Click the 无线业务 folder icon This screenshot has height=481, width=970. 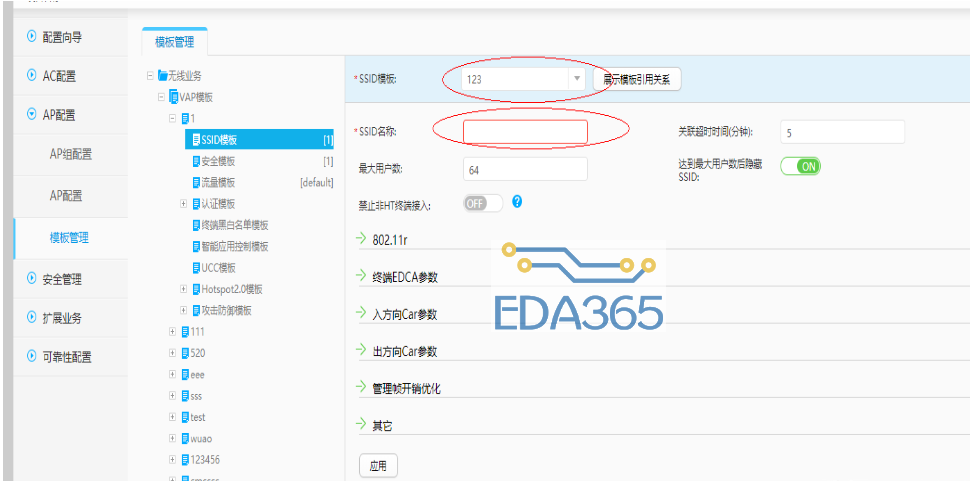point(163,76)
